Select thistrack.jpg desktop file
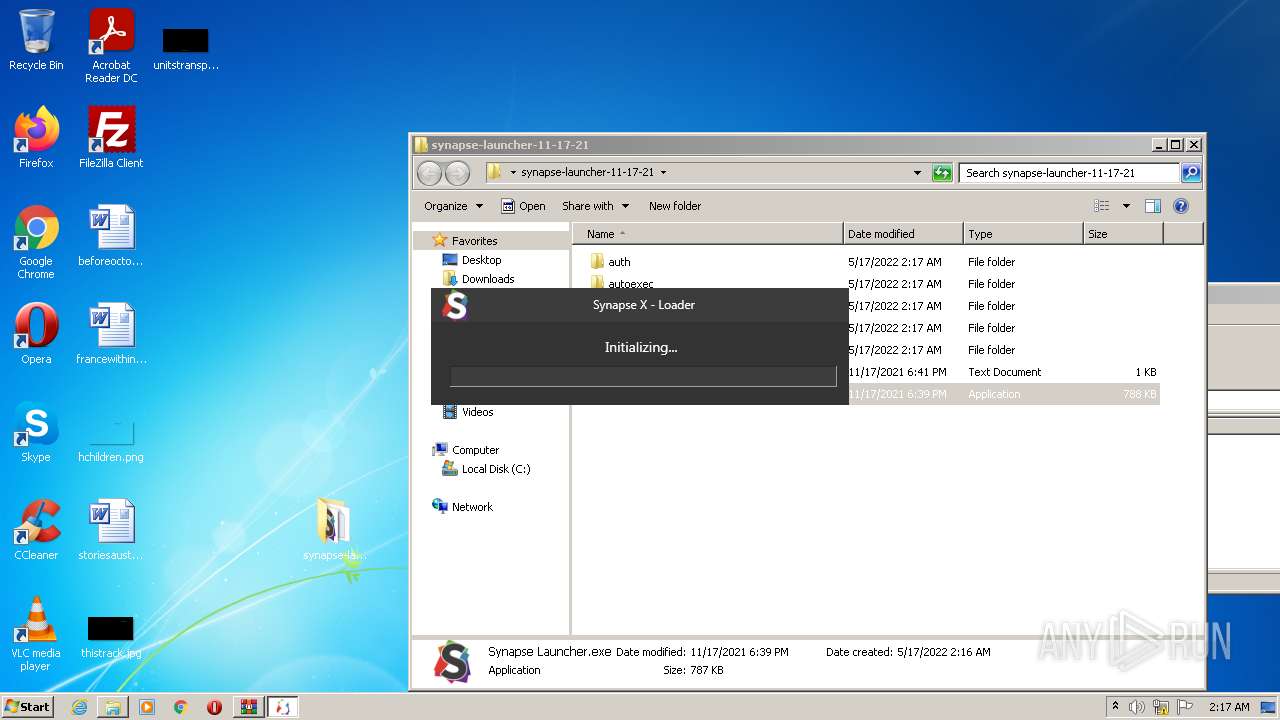The image size is (1280, 720). [x=111, y=636]
